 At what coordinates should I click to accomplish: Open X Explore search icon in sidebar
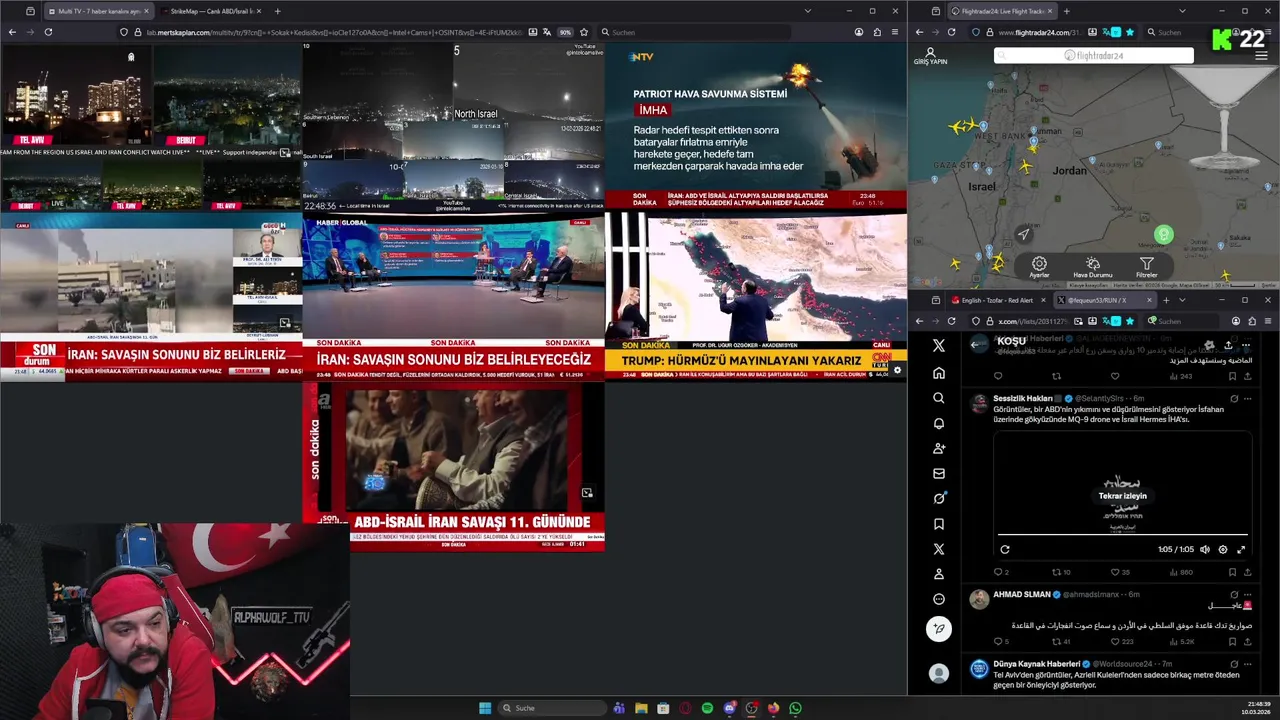pos(938,398)
